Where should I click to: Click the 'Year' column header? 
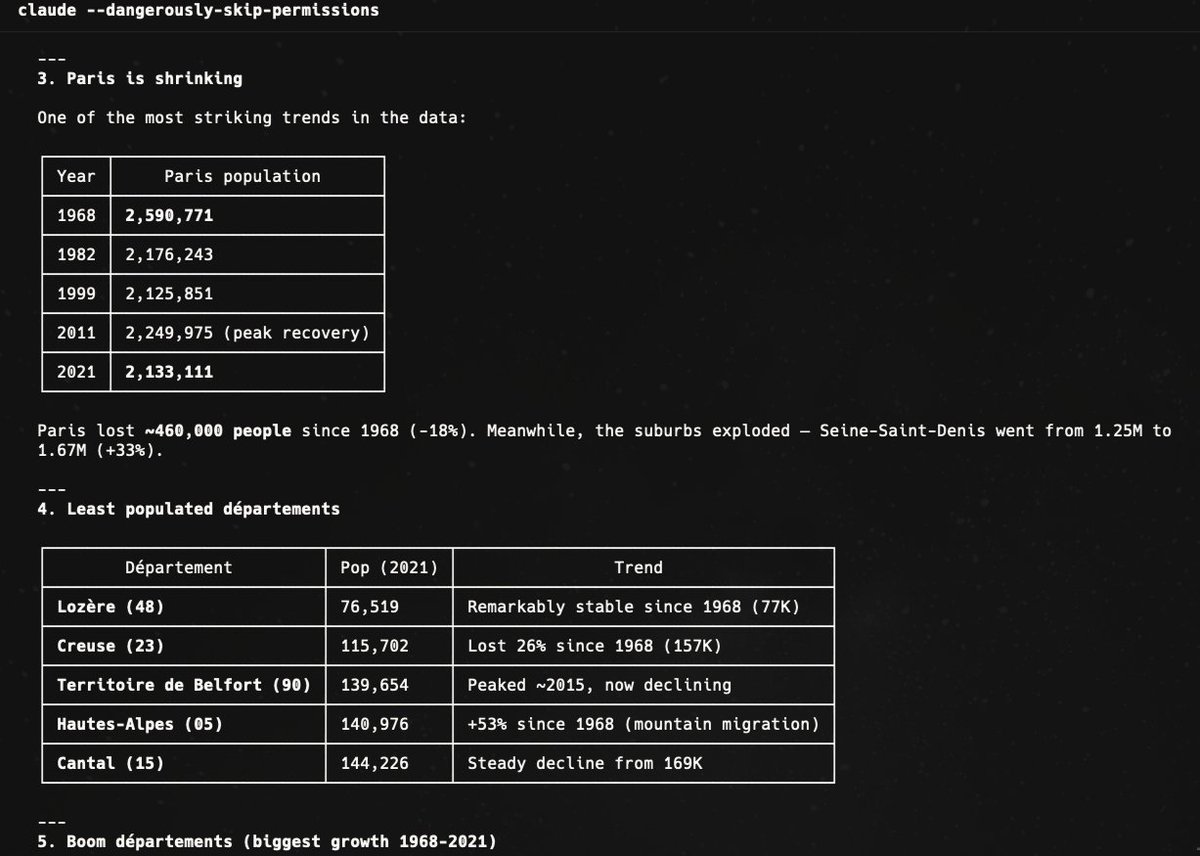click(x=76, y=176)
